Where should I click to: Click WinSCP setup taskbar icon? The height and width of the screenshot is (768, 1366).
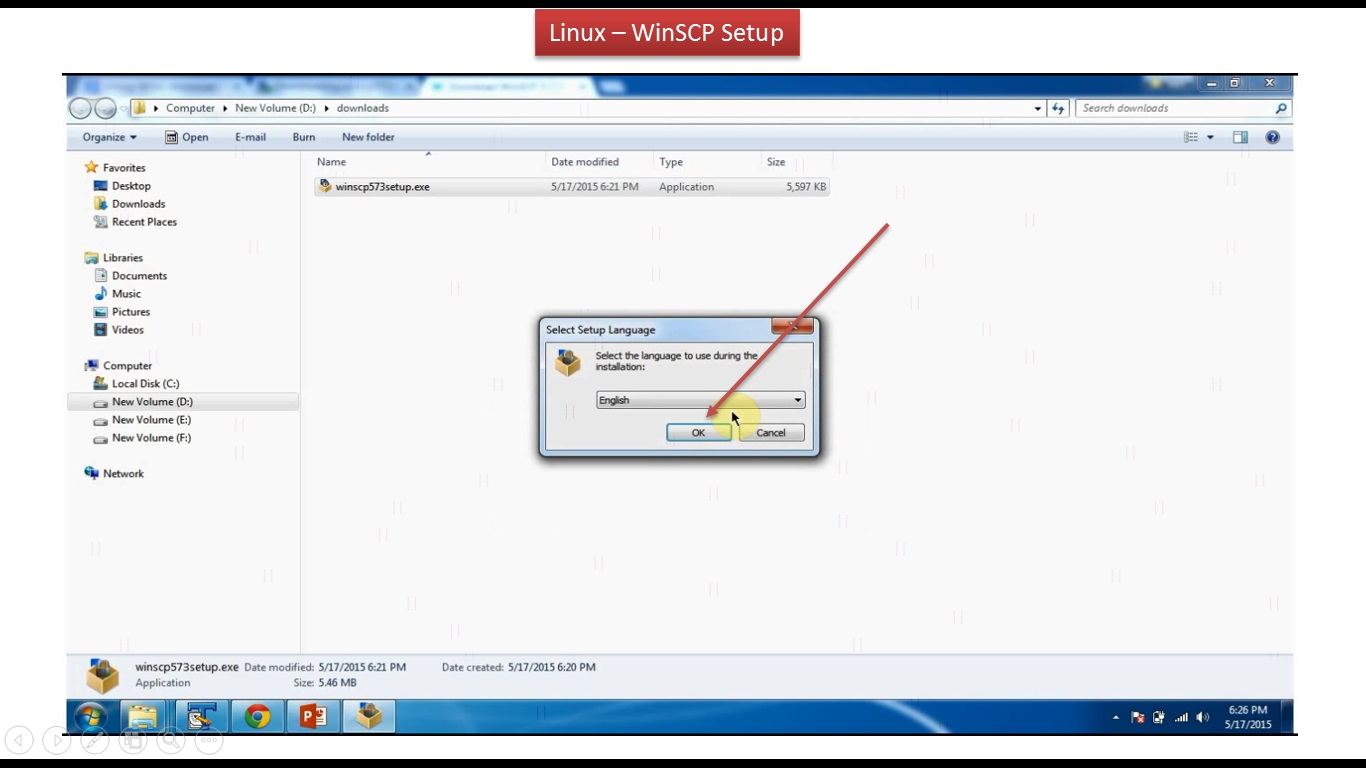coord(370,716)
